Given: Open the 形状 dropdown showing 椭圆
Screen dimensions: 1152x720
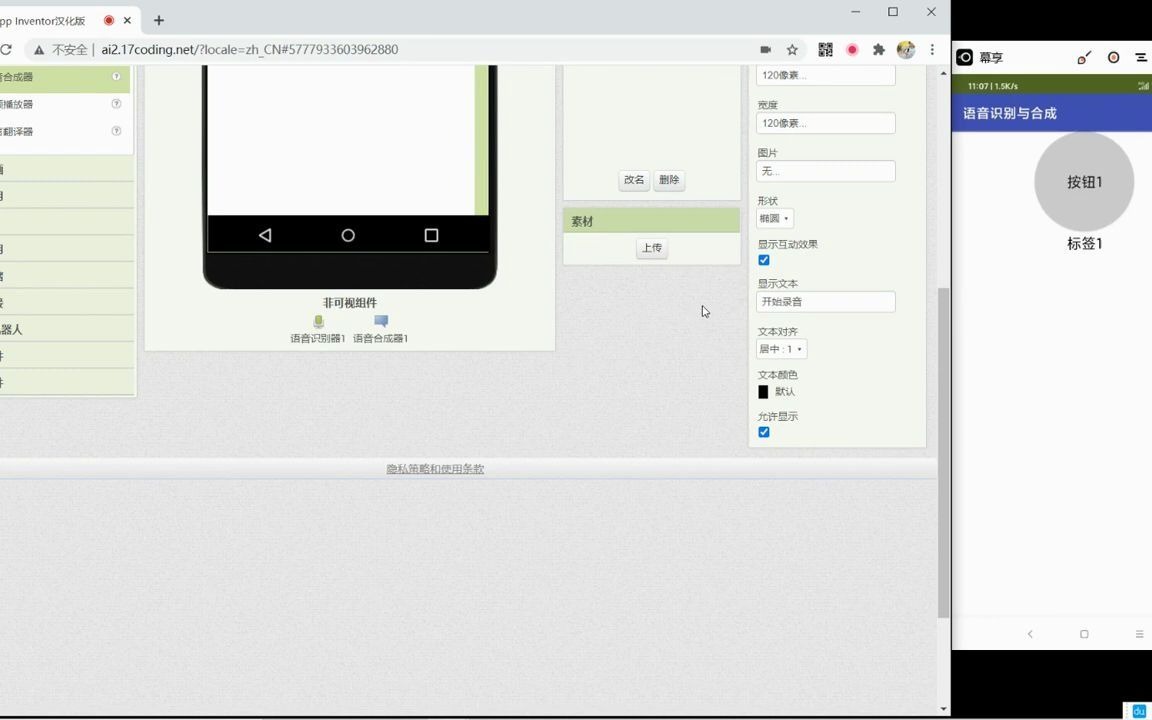Looking at the screenshot, I should [x=775, y=218].
